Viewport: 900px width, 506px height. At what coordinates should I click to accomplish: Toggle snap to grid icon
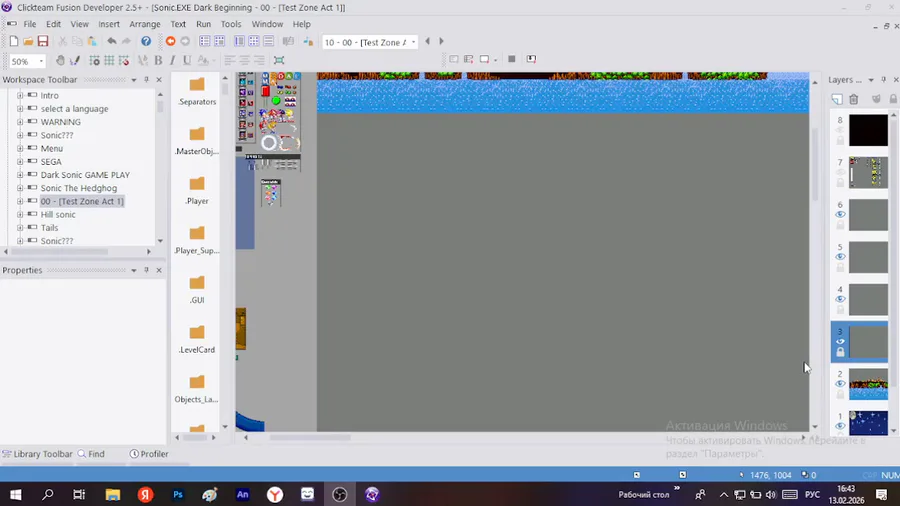pos(123,60)
